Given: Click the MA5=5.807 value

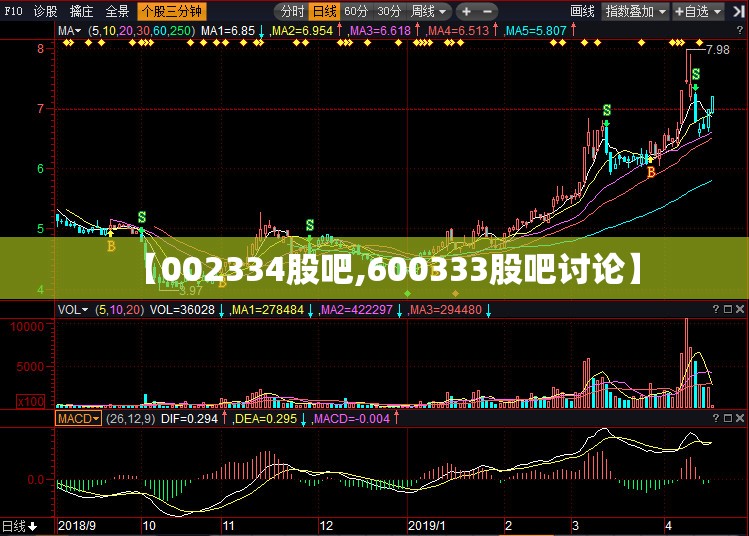Looking at the screenshot, I should point(536,31).
